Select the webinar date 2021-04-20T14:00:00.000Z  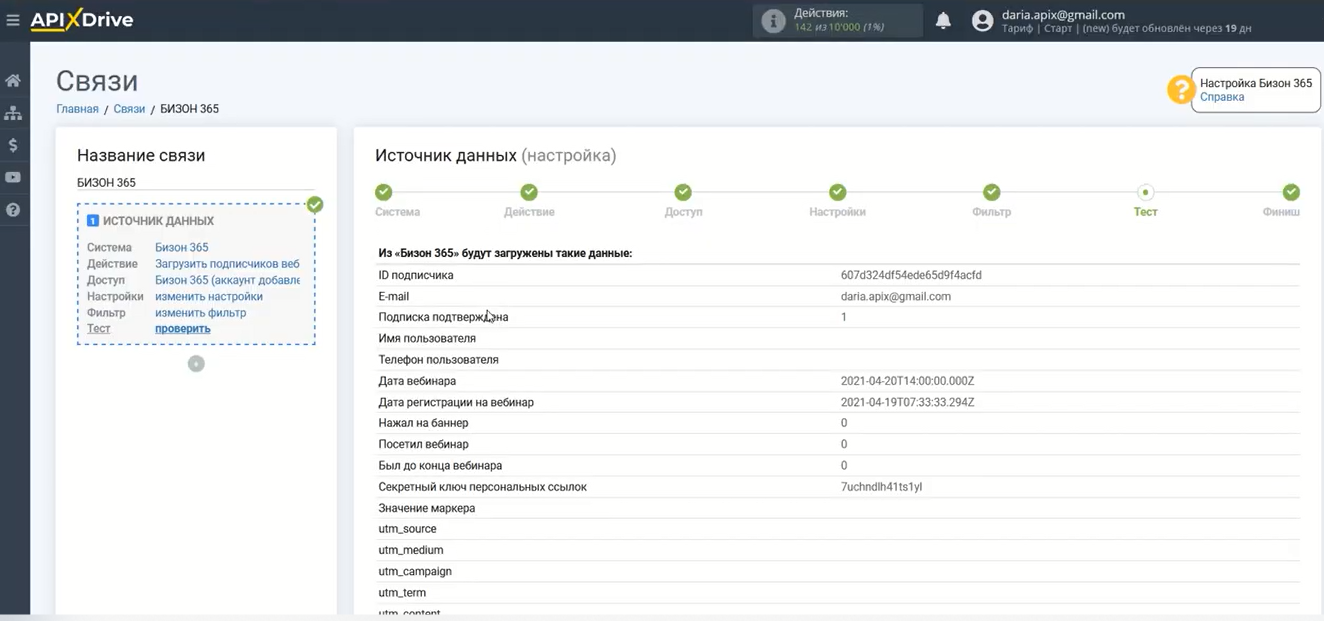pyautogui.click(x=907, y=381)
